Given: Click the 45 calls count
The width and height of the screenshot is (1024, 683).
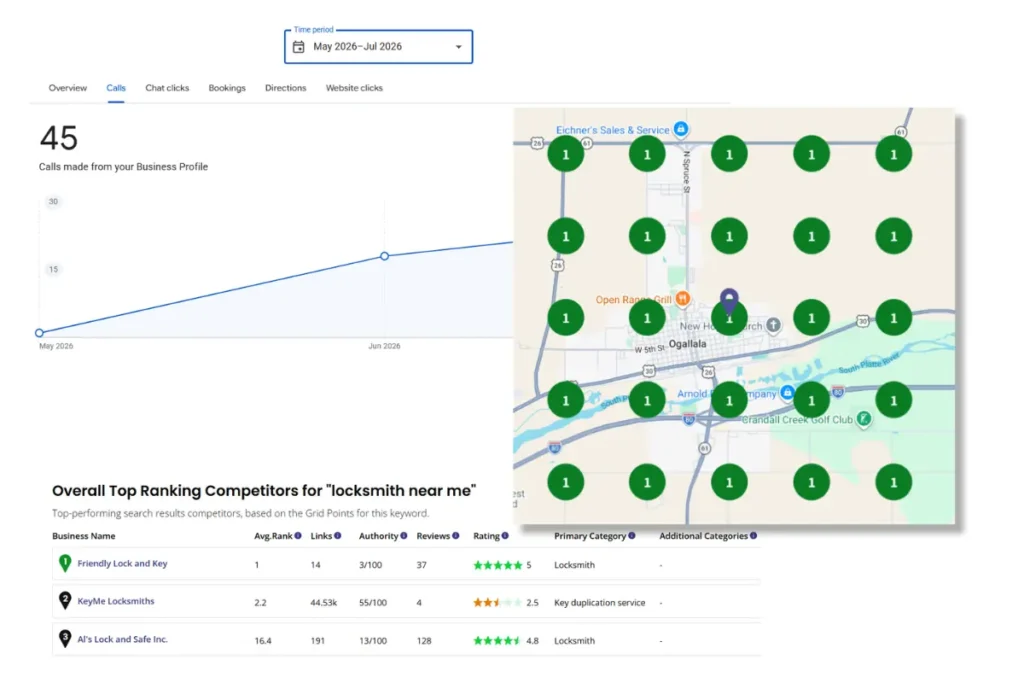Looking at the screenshot, I should pyautogui.click(x=59, y=138).
